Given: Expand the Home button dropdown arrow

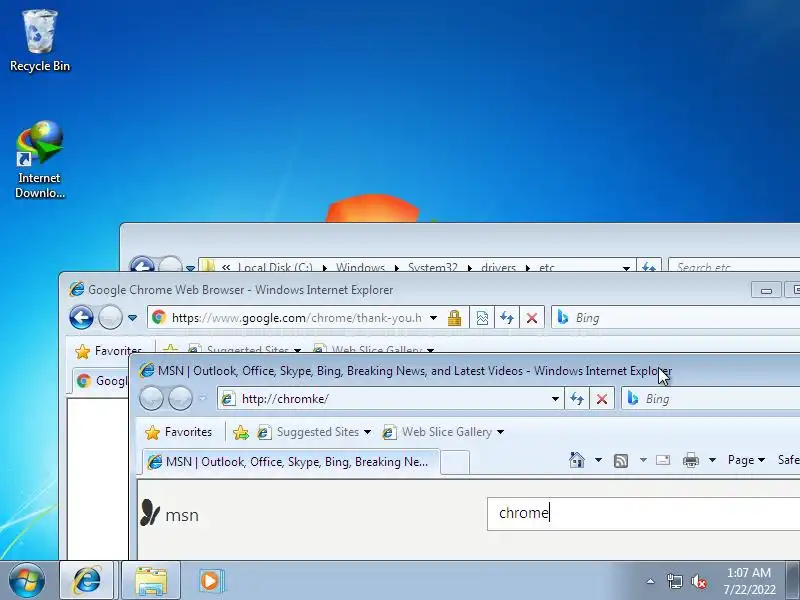Looking at the screenshot, I should [598, 460].
